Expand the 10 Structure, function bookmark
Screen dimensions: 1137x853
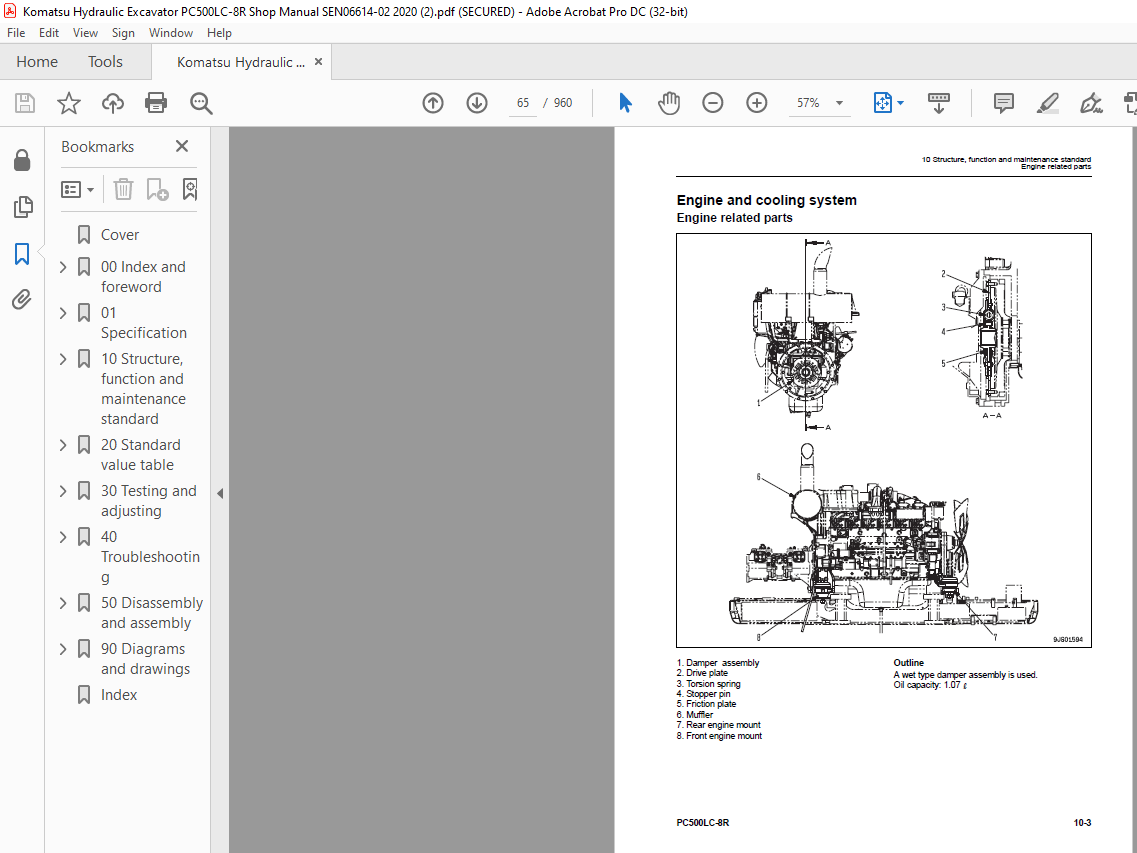coord(63,359)
